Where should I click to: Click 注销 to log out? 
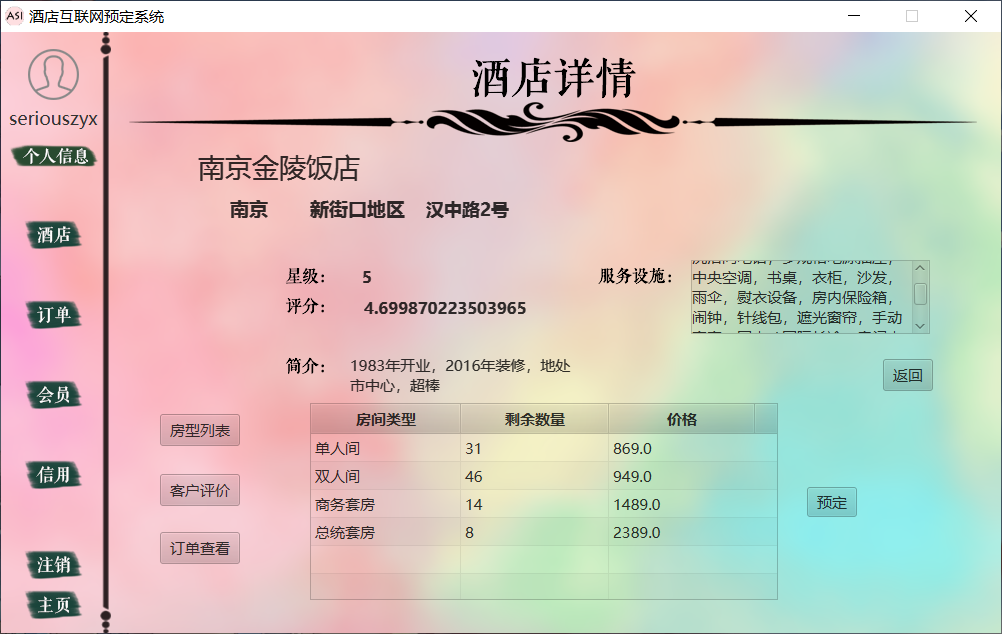click(x=54, y=565)
